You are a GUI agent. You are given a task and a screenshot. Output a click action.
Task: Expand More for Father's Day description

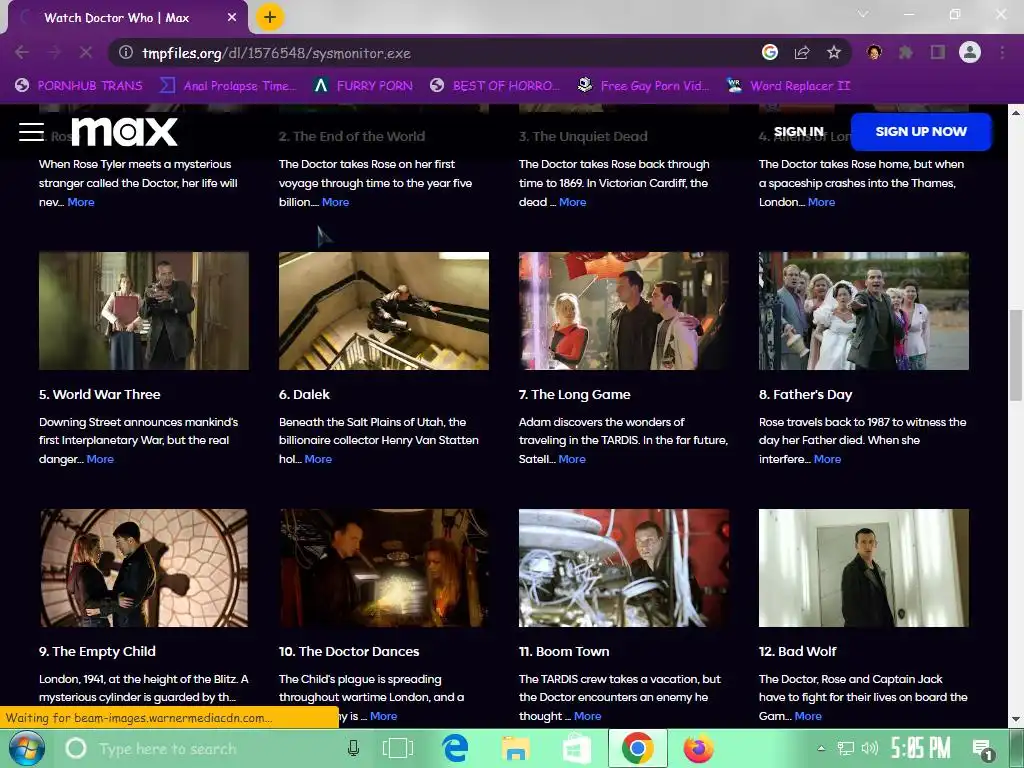tap(827, 459)
